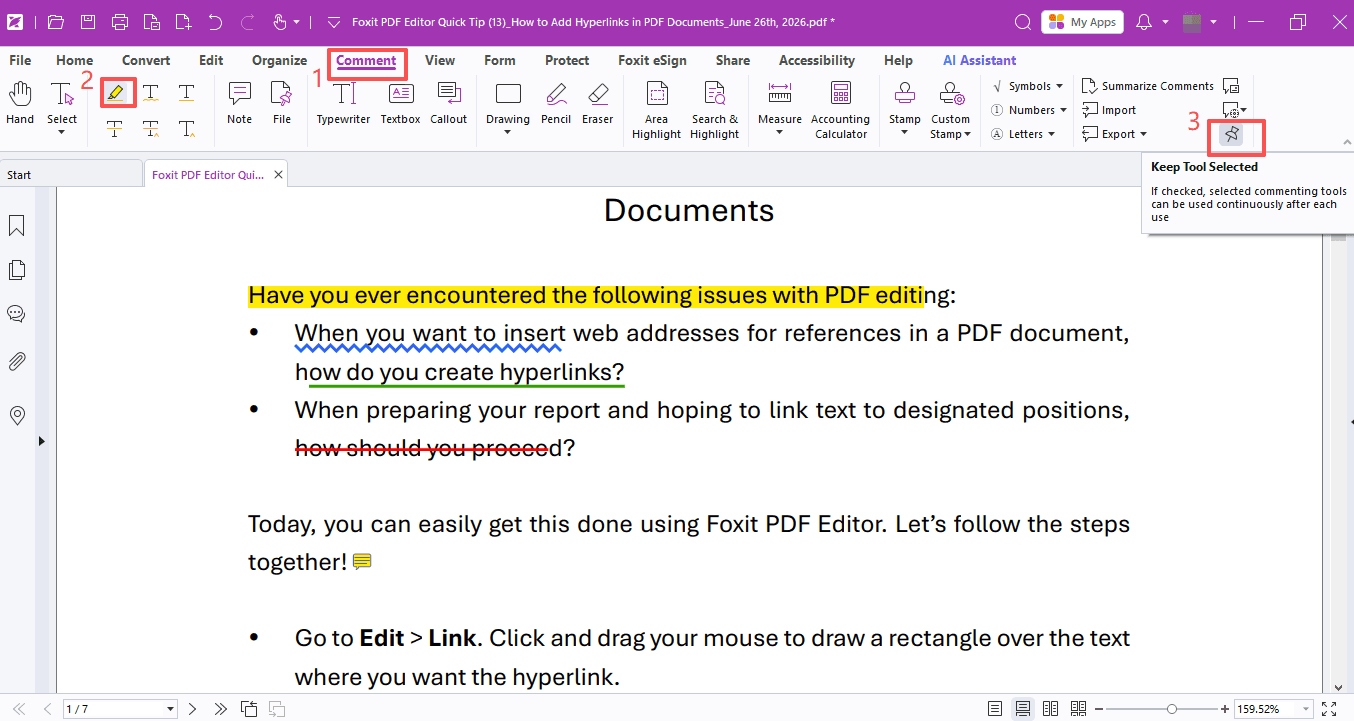Screen dimensions: 1354x721
Task: Open the Pages thumbnail panel in sidebar
Action: pos(17,270)
